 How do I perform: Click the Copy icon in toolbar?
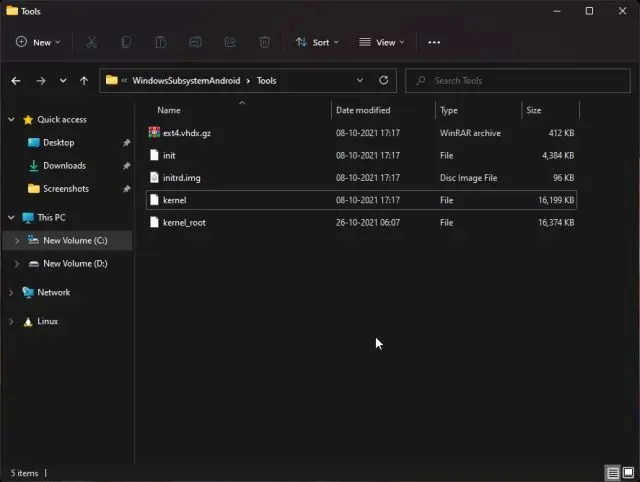(x=126, y=42)
